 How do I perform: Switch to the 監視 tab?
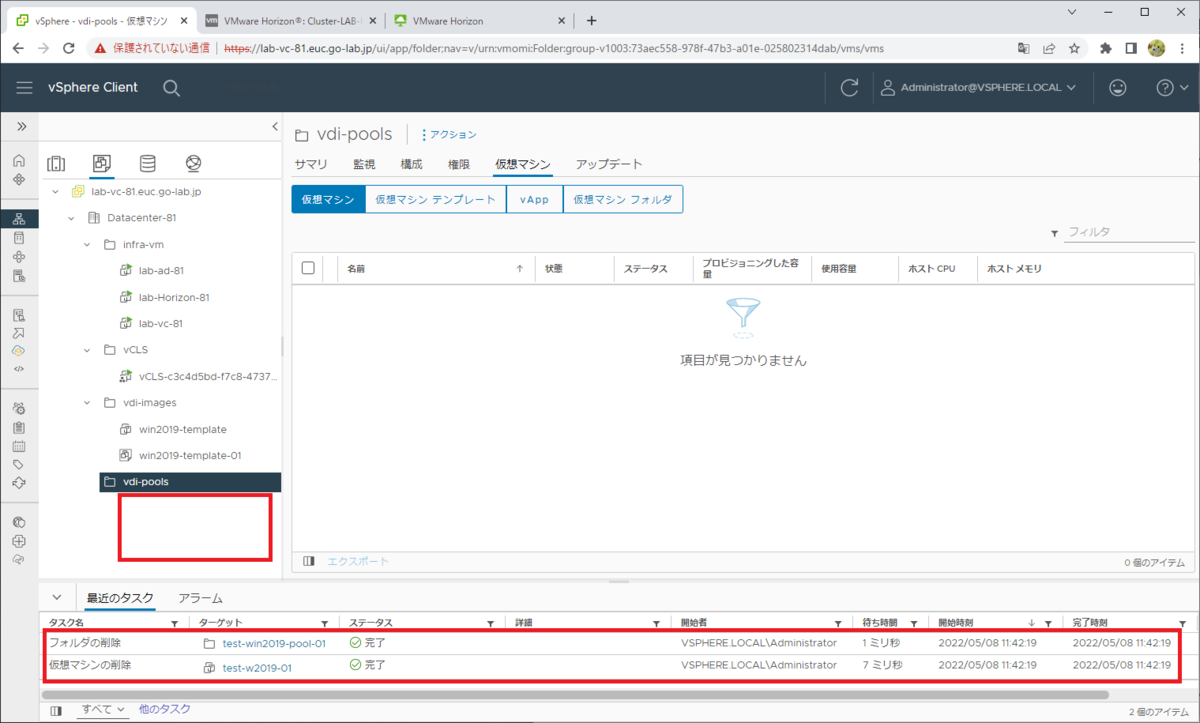point(364,164)
